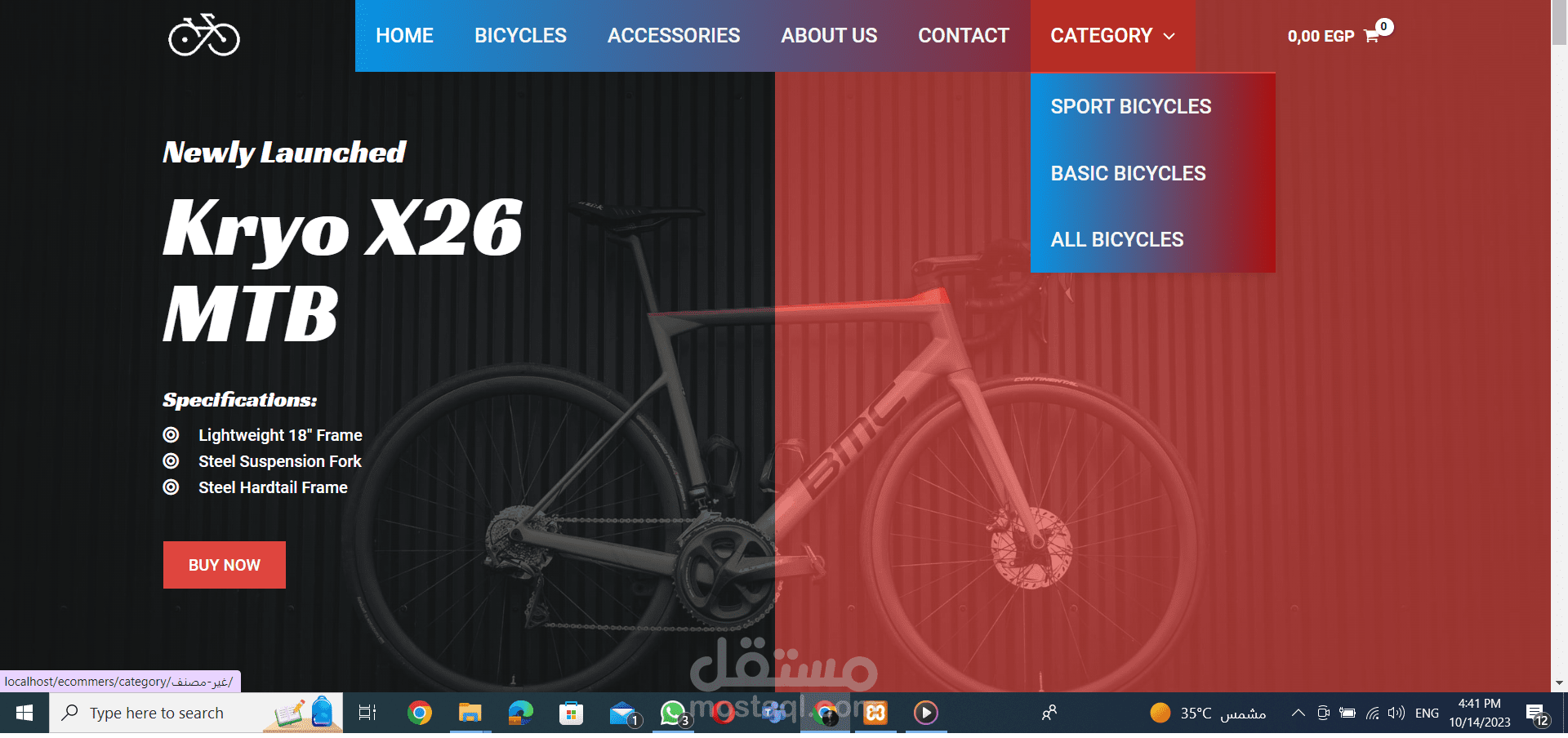Image resolution: width=1568 pixels, height=738 pixels.
Task: Open the Opera browser taskbar icon
Action: (724, 714)
